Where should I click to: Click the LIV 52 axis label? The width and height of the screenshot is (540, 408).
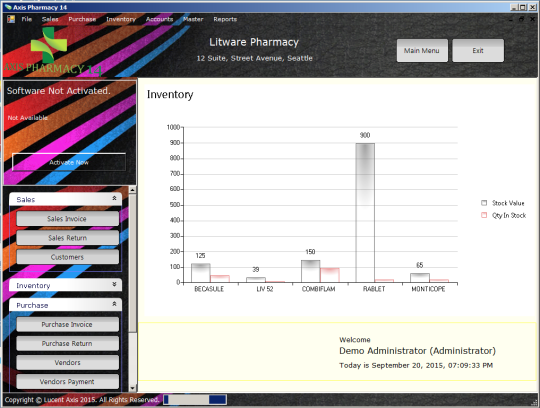coord(264,289)
